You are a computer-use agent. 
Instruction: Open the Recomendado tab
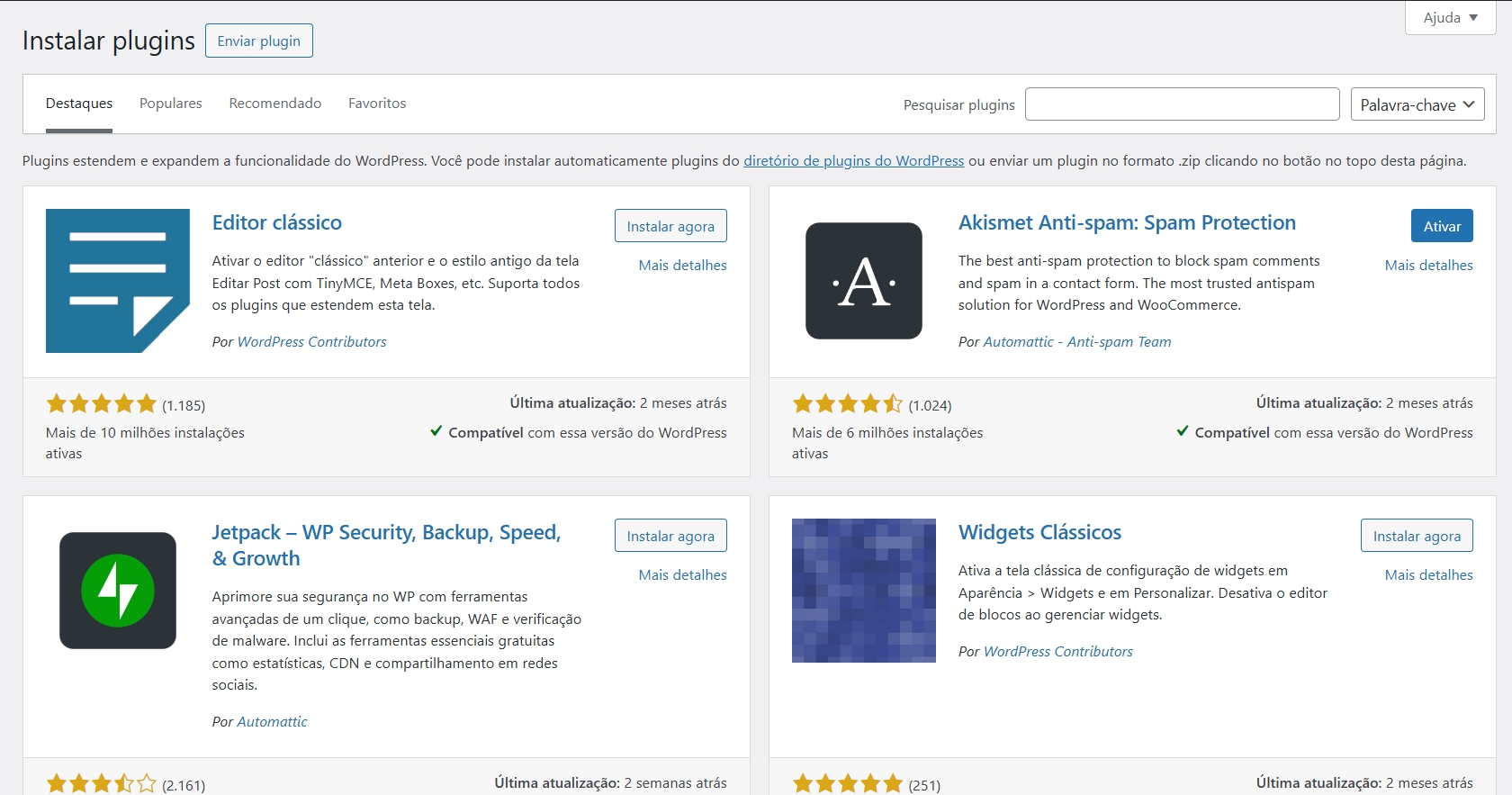(x=274, y=104)
